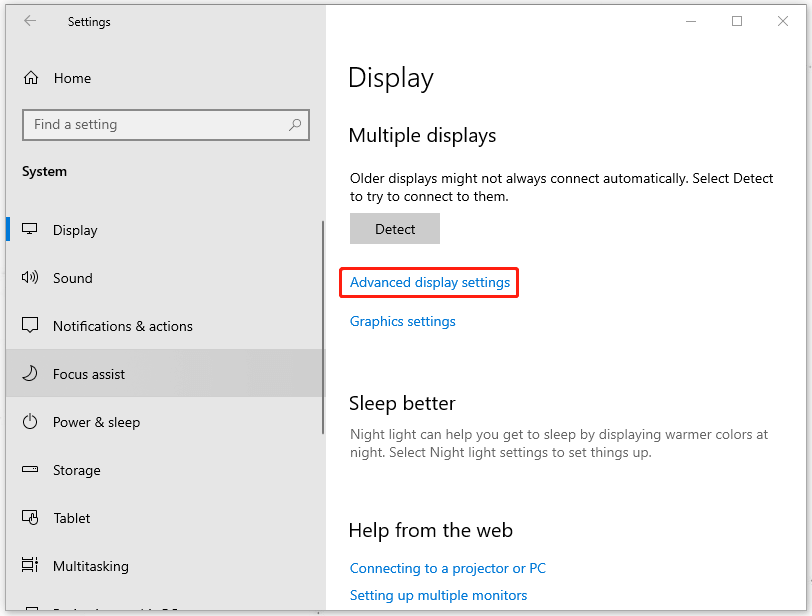Image resolution: width=812 pixels, height=616 pixels.
Task: Click the Power & sleep power icon
Action: pyautogui.click(x=29, y=422)
